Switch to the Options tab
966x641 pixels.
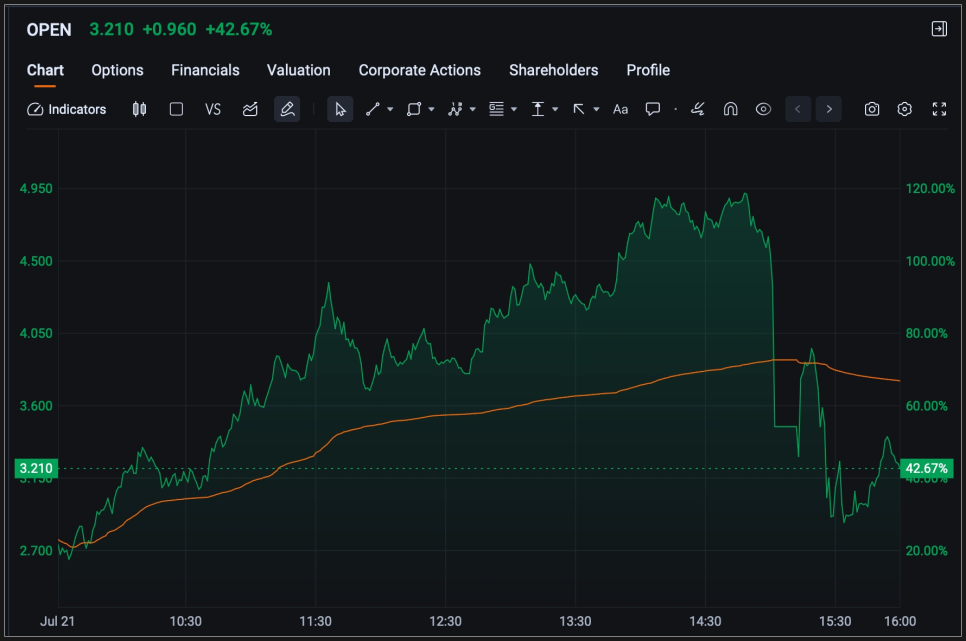(x=118, y=70)
